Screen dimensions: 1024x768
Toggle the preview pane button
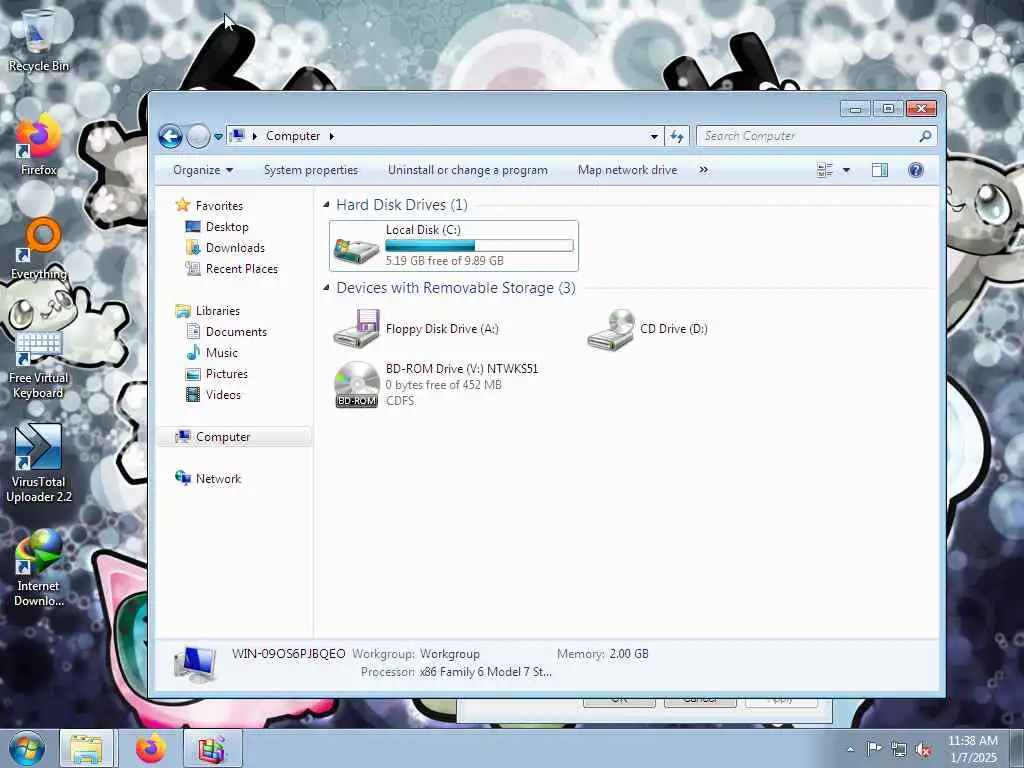pos(880,170)
